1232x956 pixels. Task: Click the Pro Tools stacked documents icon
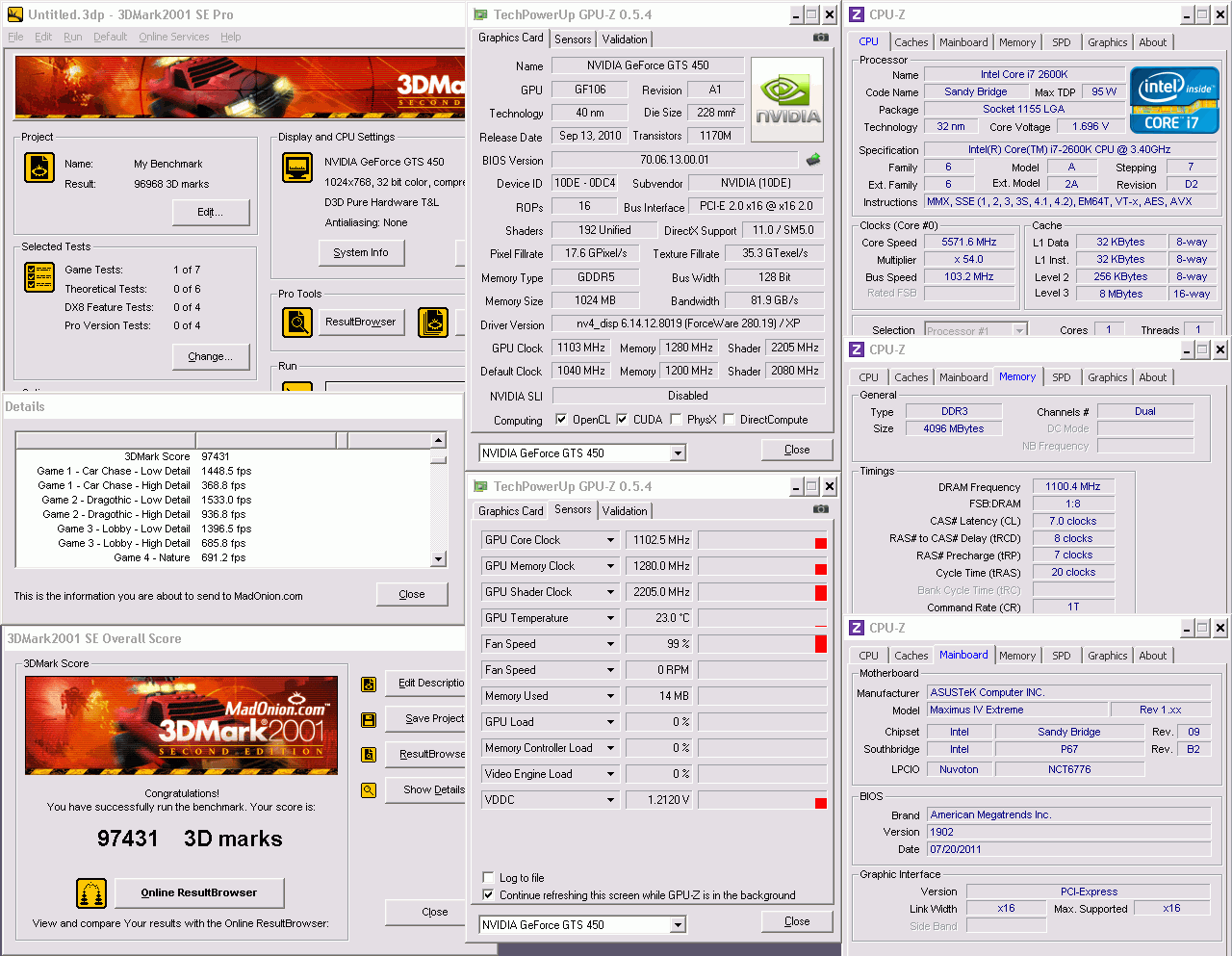tap(433, 323)
